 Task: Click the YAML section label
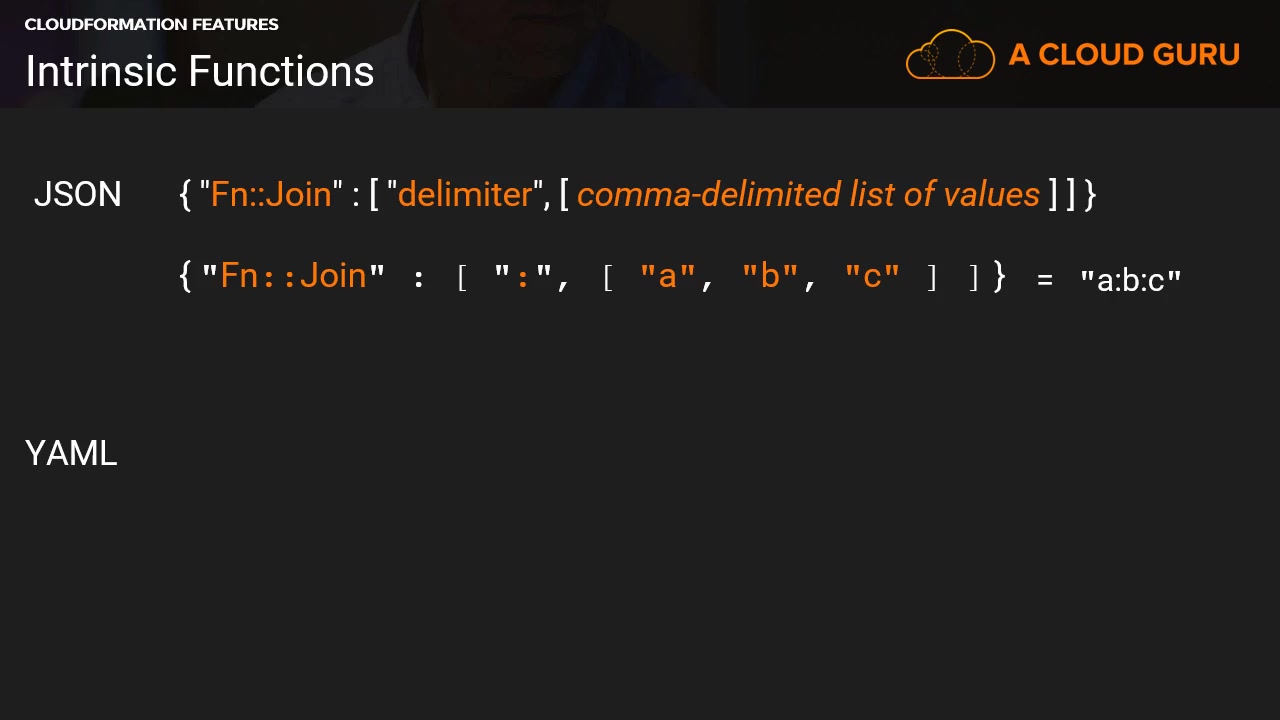pos(71,453)
